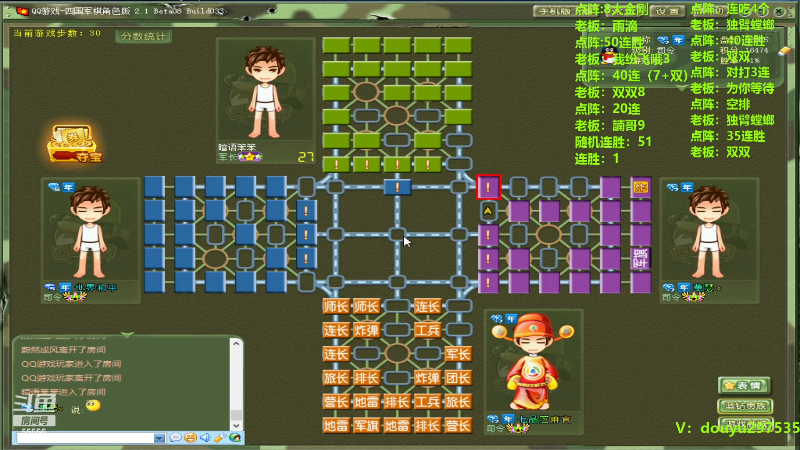
Task: Click the top player avatar named 暗语笨笨
Action: point(265,92)
